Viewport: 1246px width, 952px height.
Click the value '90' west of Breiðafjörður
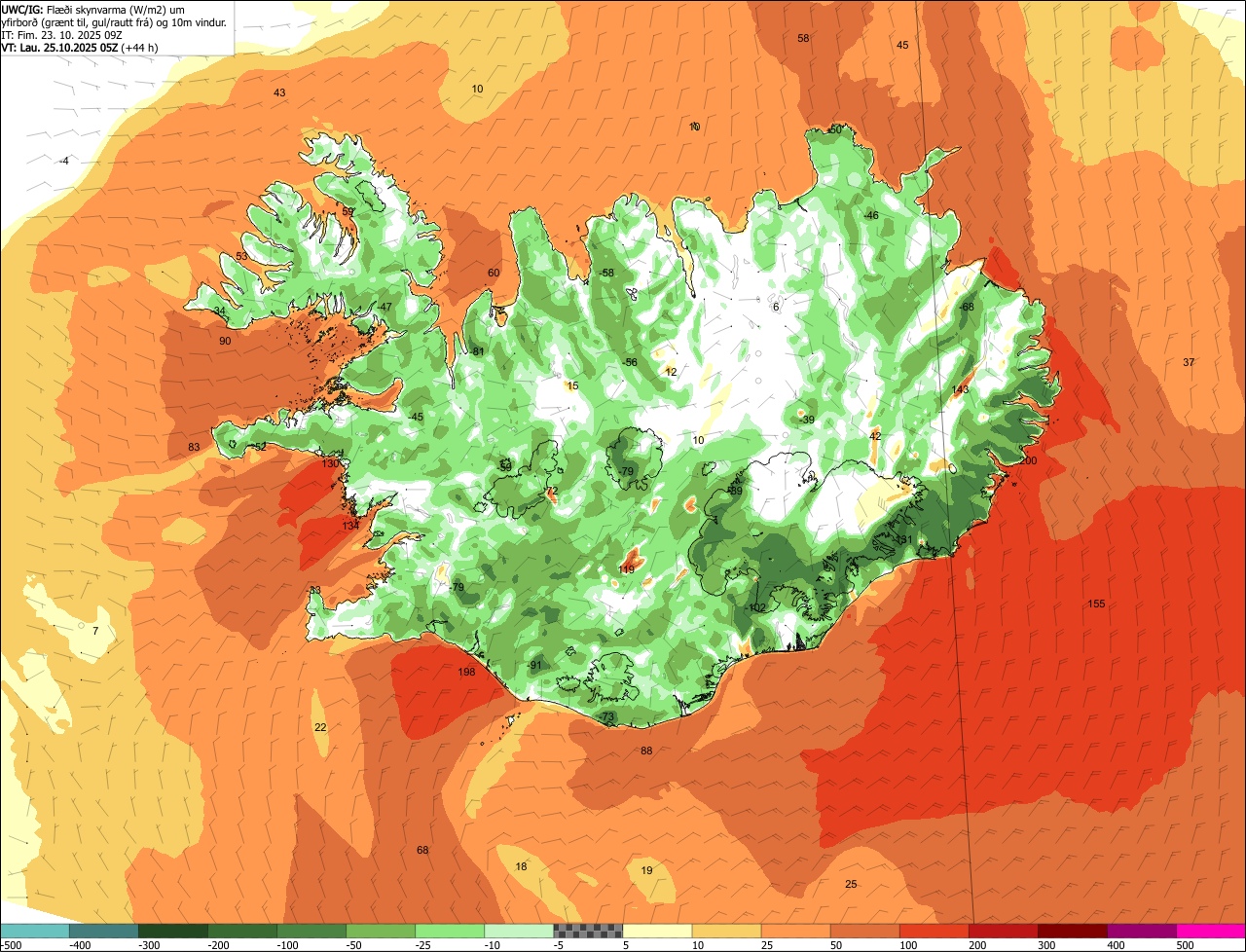225,342
